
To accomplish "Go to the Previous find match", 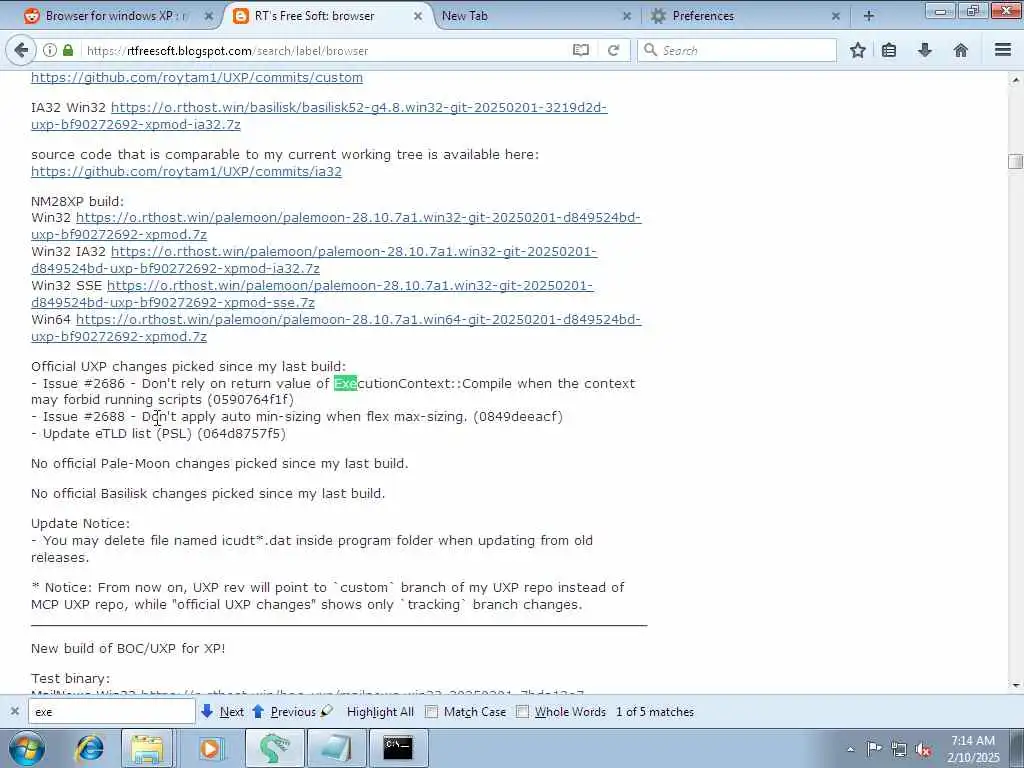I will [284, 712].
